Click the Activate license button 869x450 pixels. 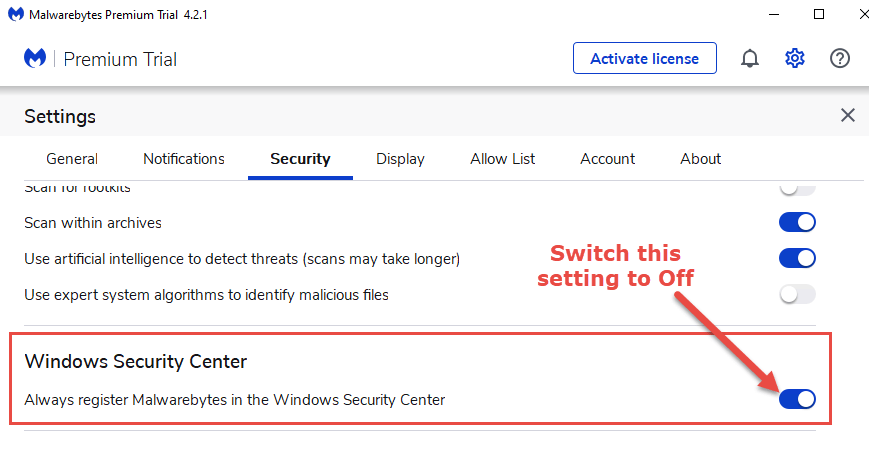(x=644, y=58)
